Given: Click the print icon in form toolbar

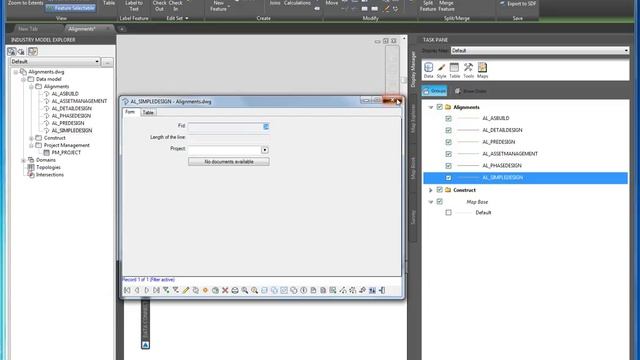Looking at the screenshot, I should click(x=235, y=290).
